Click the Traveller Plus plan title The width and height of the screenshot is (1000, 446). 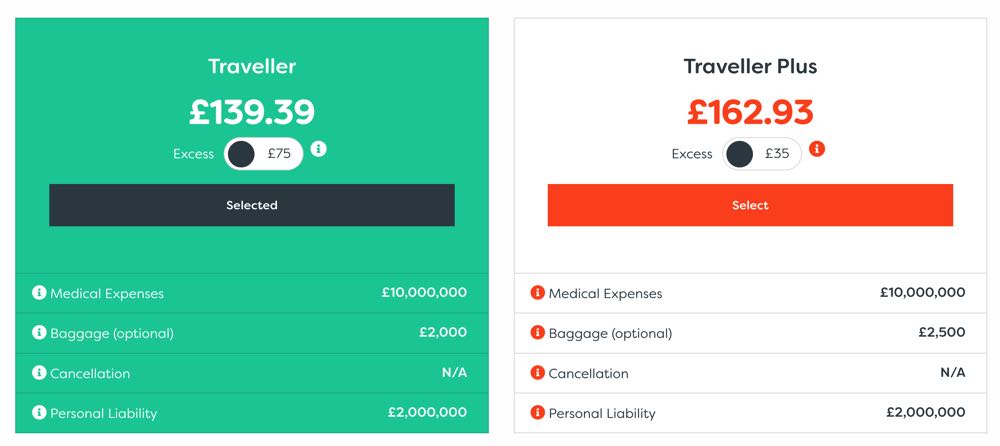point(750,66)
